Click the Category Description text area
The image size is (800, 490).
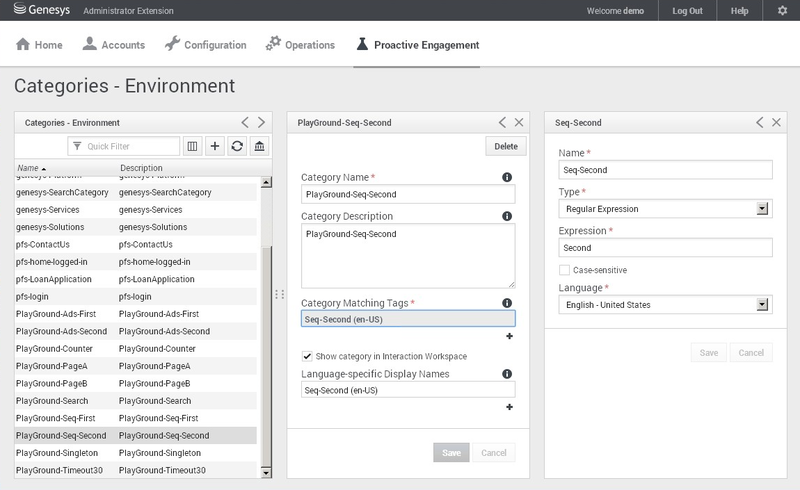(408, 256)
